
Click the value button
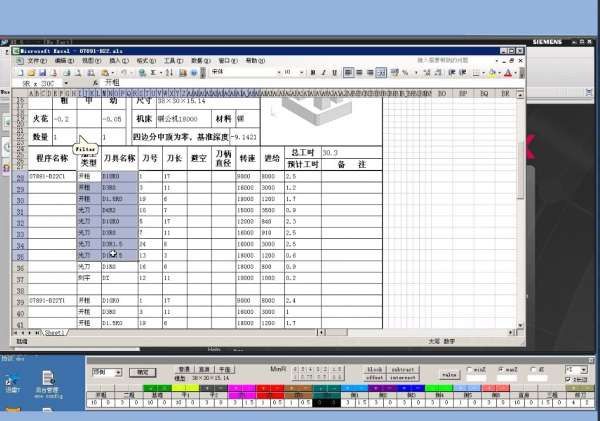coord(450,374)
